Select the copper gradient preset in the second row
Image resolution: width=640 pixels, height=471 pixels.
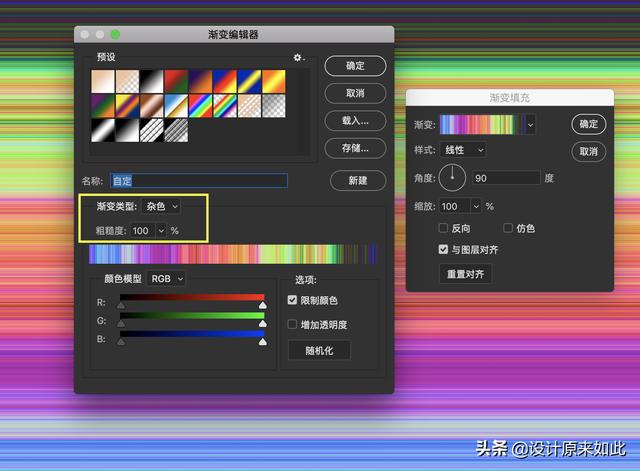point(151,106)
